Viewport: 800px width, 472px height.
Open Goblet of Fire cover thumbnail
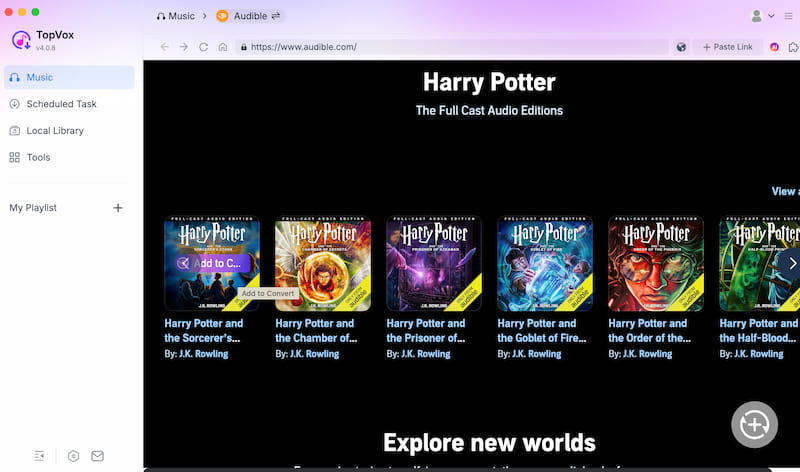point(545,264)
